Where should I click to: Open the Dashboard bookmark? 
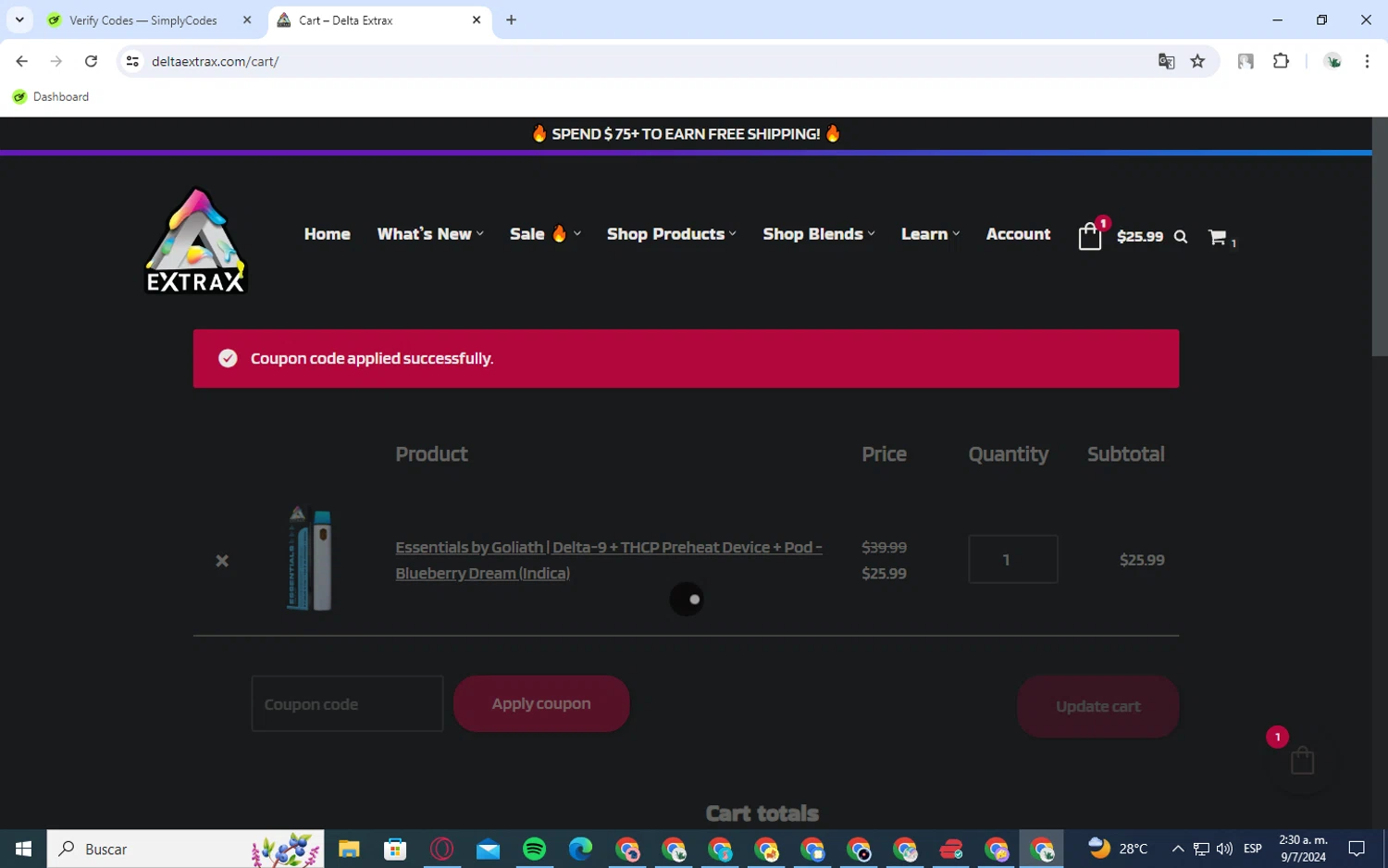point(51,96)
